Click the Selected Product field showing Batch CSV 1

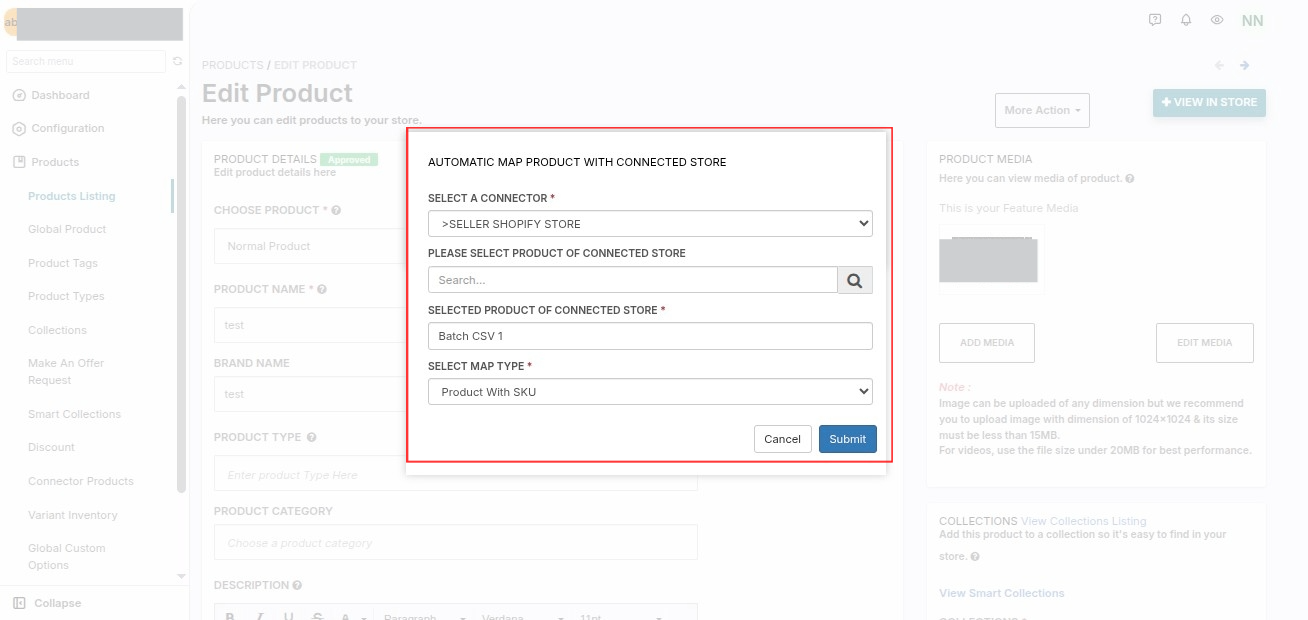650,336
